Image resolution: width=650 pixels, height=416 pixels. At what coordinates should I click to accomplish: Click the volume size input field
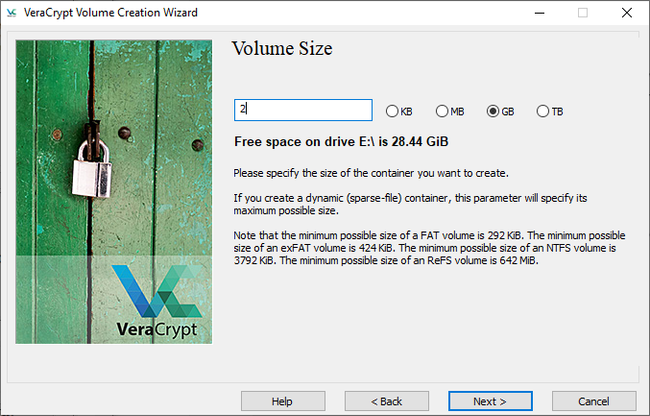click(303, 110)
